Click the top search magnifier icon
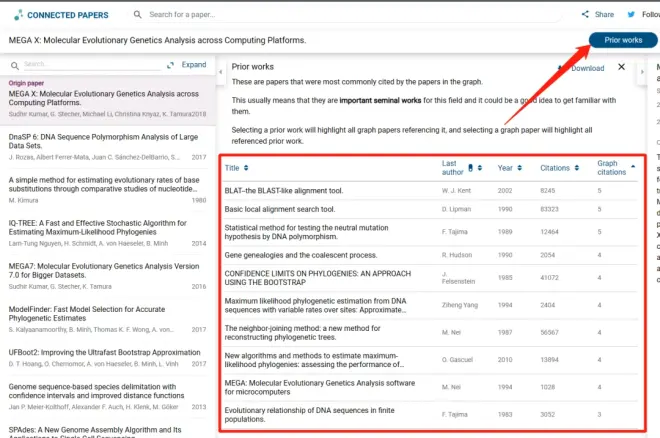This screenshot has width=660, height=438. pos(138,15)
